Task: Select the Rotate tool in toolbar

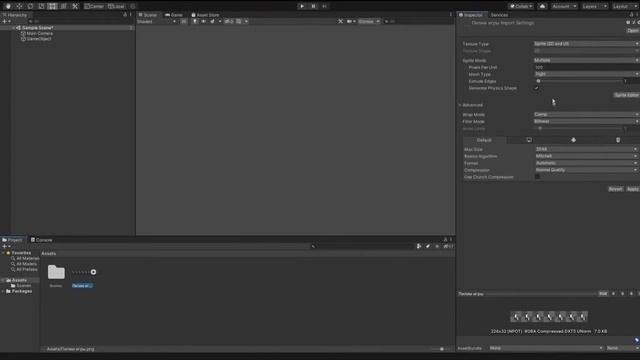Action: 30,6
